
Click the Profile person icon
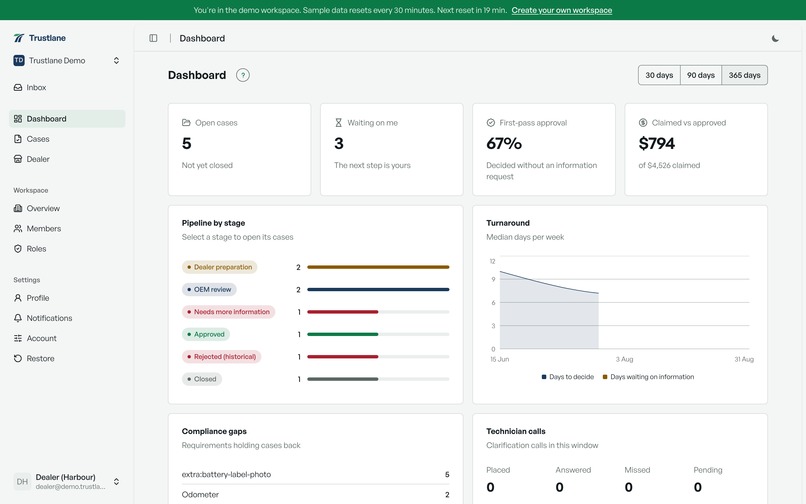pyautogui.click(x=18, y=298)
